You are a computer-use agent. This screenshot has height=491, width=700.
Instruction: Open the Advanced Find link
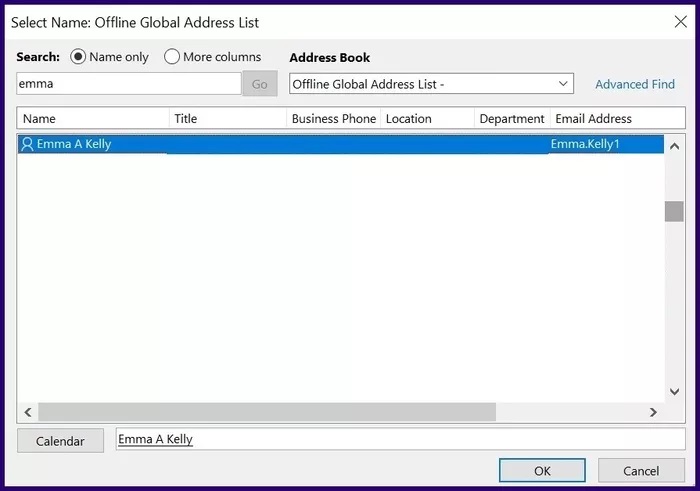click(x=635, y=84)
